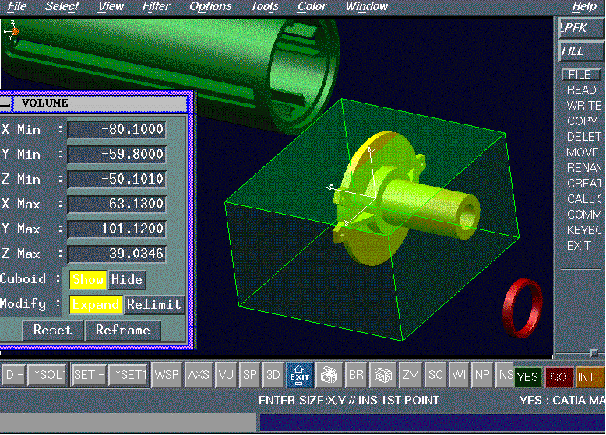The height and width of the screenshot is (435, 606).
Task: Click the AXS toolbar button
Action: click(198, 374)
